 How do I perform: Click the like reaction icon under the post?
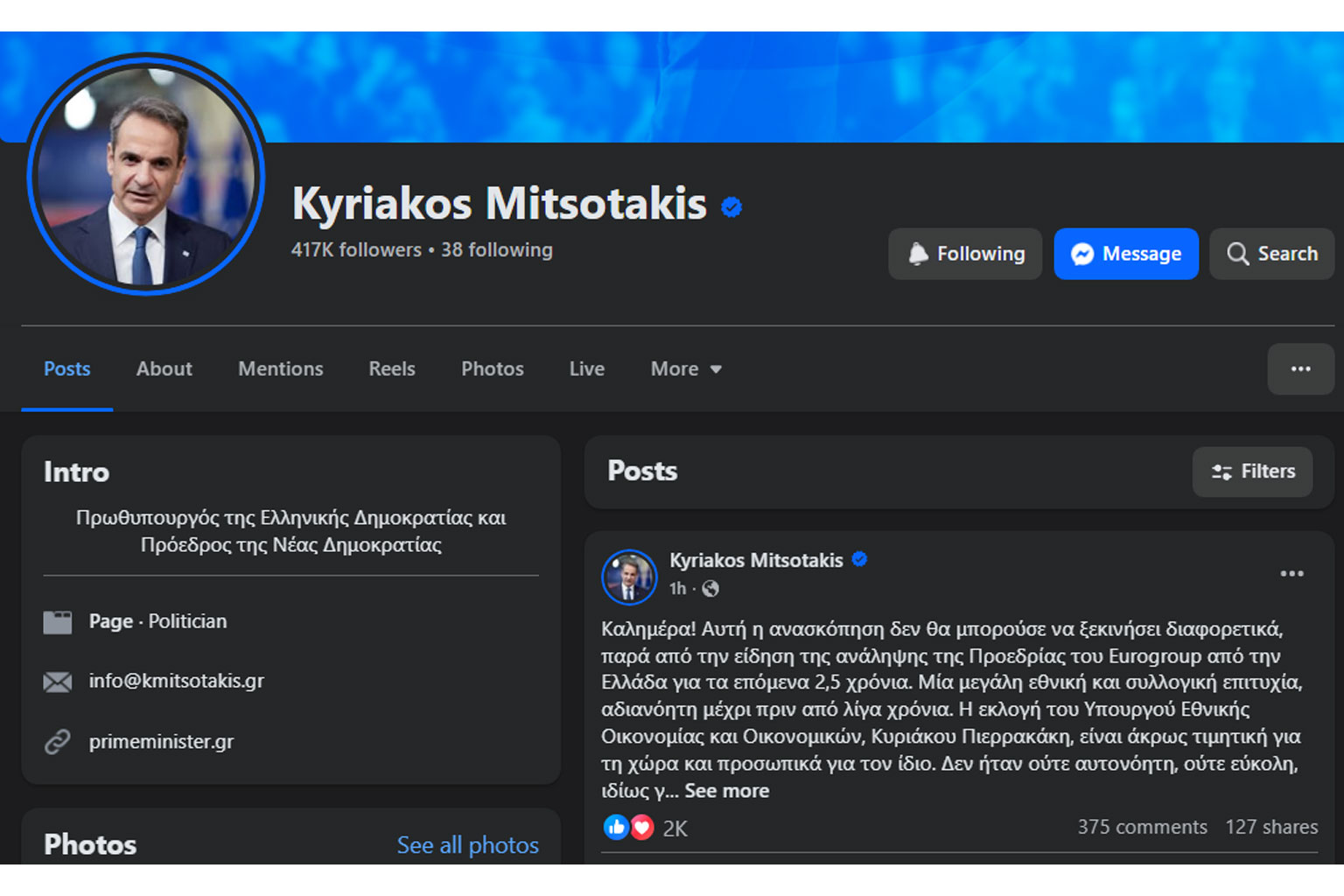click(616, 827)
